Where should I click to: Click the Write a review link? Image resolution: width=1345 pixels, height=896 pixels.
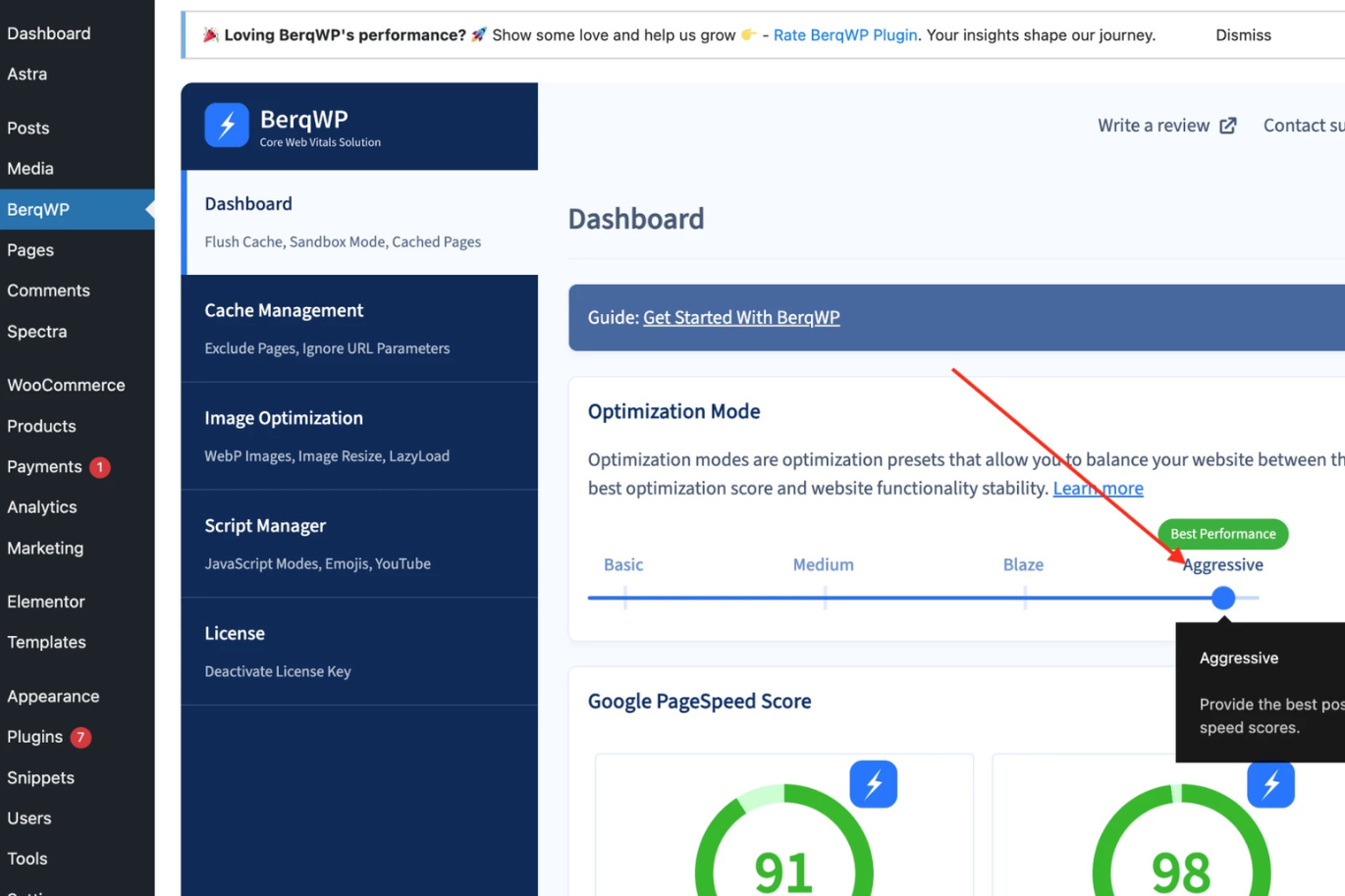click(x=1154, y=126)
